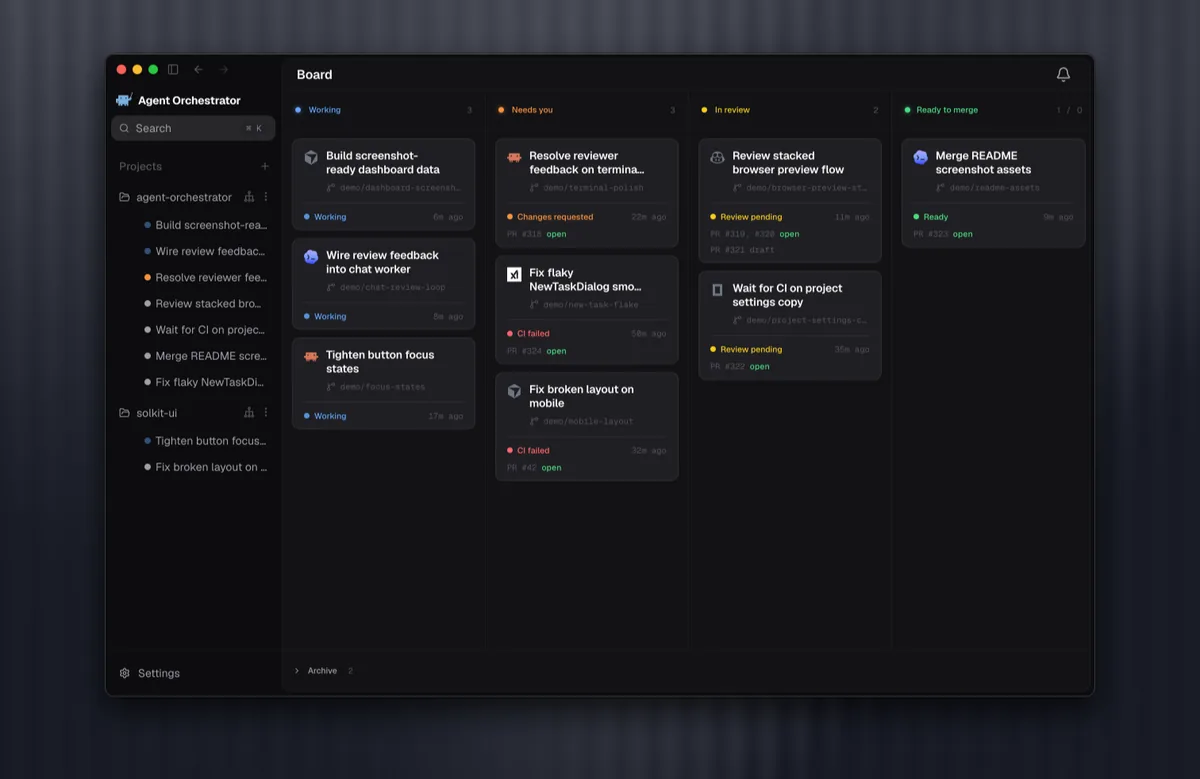Open solkit-ui three-dot menu
Image resolution: width=1200 pixels, height=779 pixels.
(x=266, y=412)
